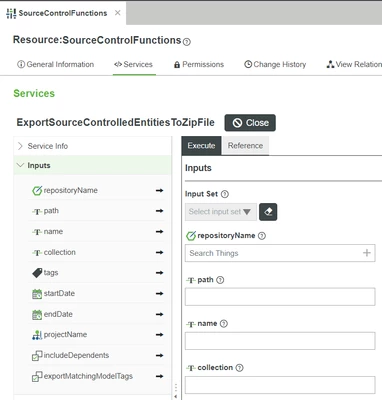
Task: Click arrow next to tags input
Action: pyautogui.click(x=159, y=273)
